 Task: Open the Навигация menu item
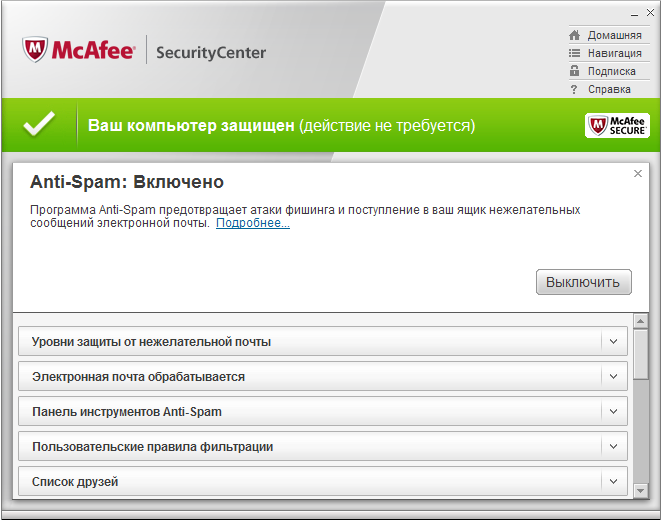pyautogui.click(x=614, y=53)
